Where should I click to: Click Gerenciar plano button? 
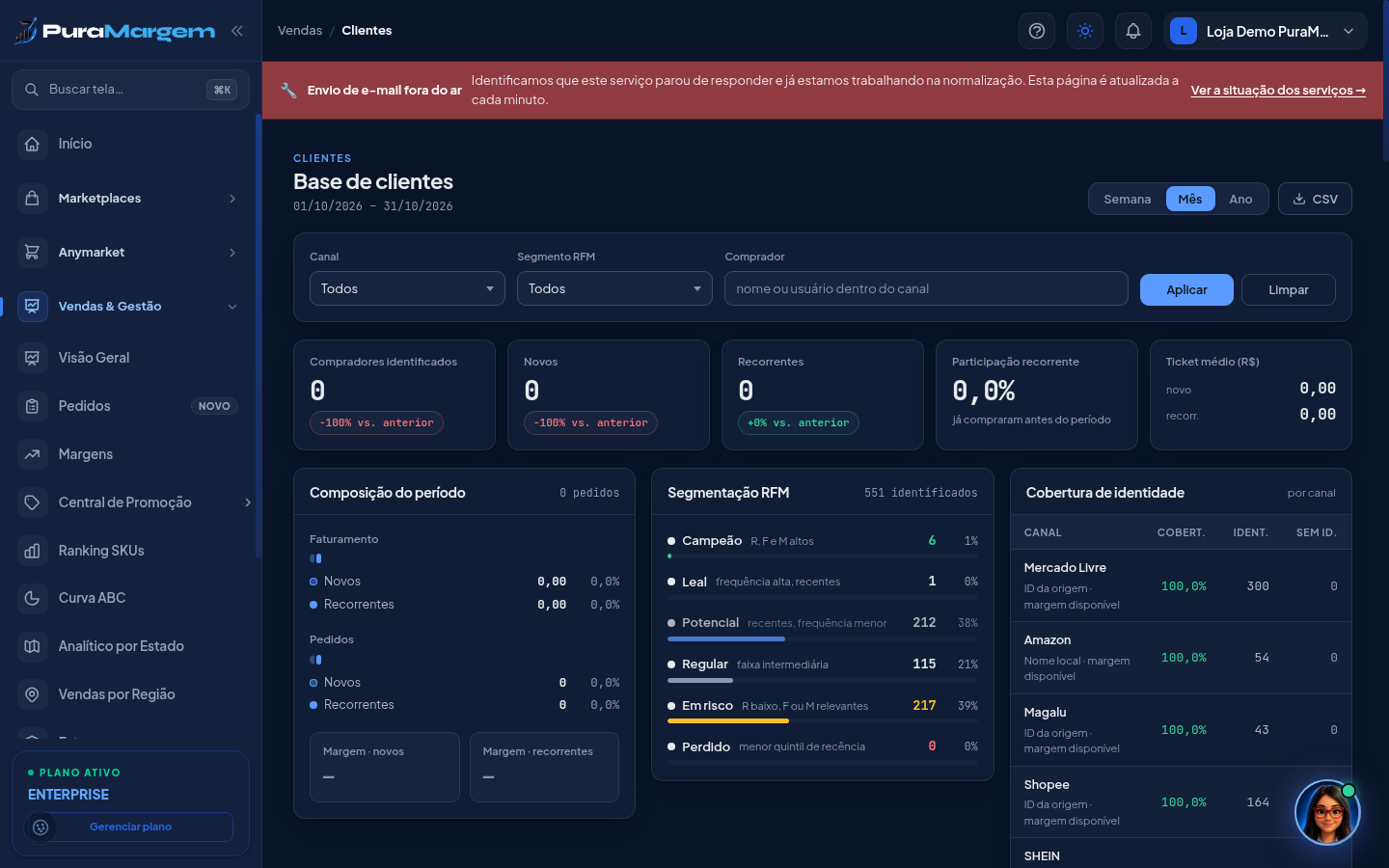130,827
